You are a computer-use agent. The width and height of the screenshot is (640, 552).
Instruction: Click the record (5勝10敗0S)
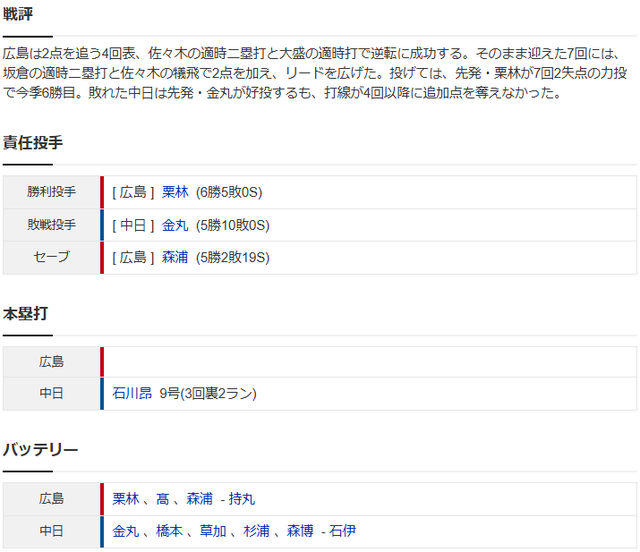[233, 225]
